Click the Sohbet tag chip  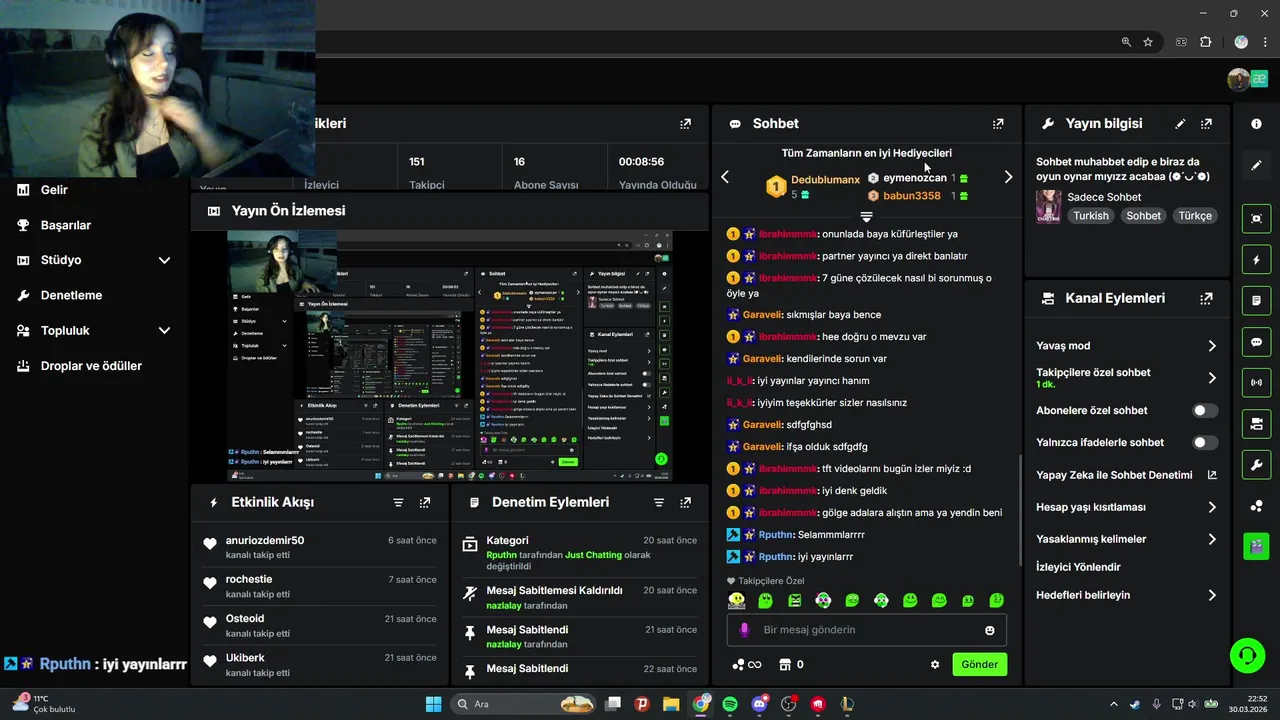click(x=1143, y=216)
